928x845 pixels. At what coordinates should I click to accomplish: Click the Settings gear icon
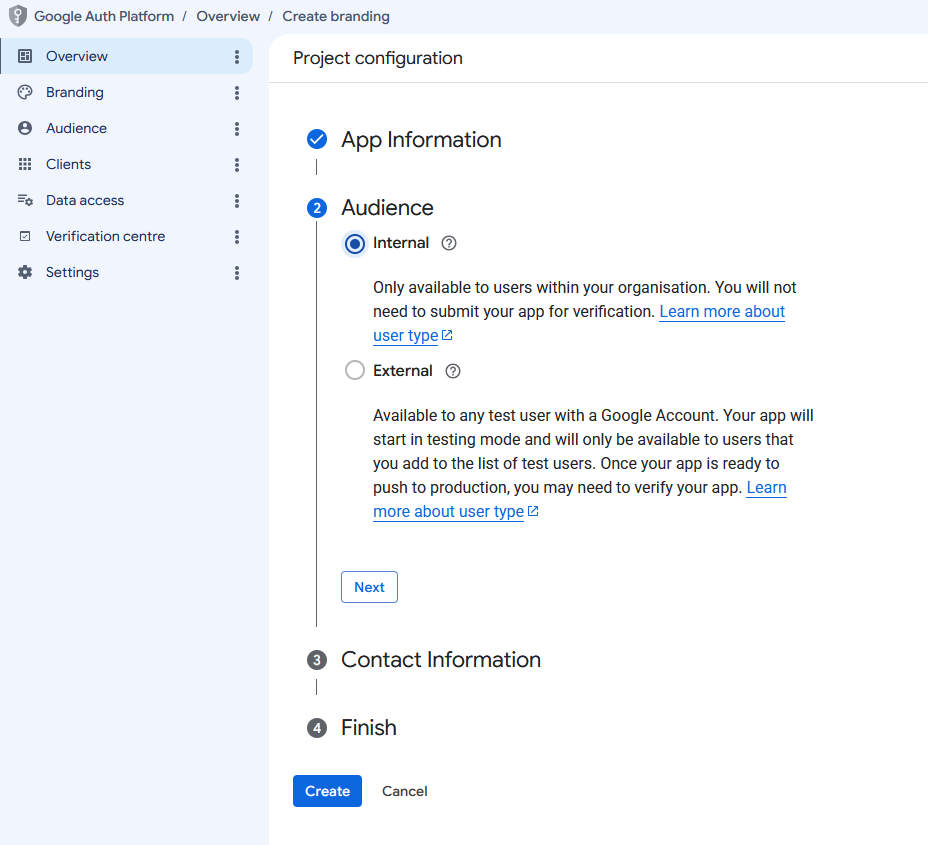click(x=25, y=272)
